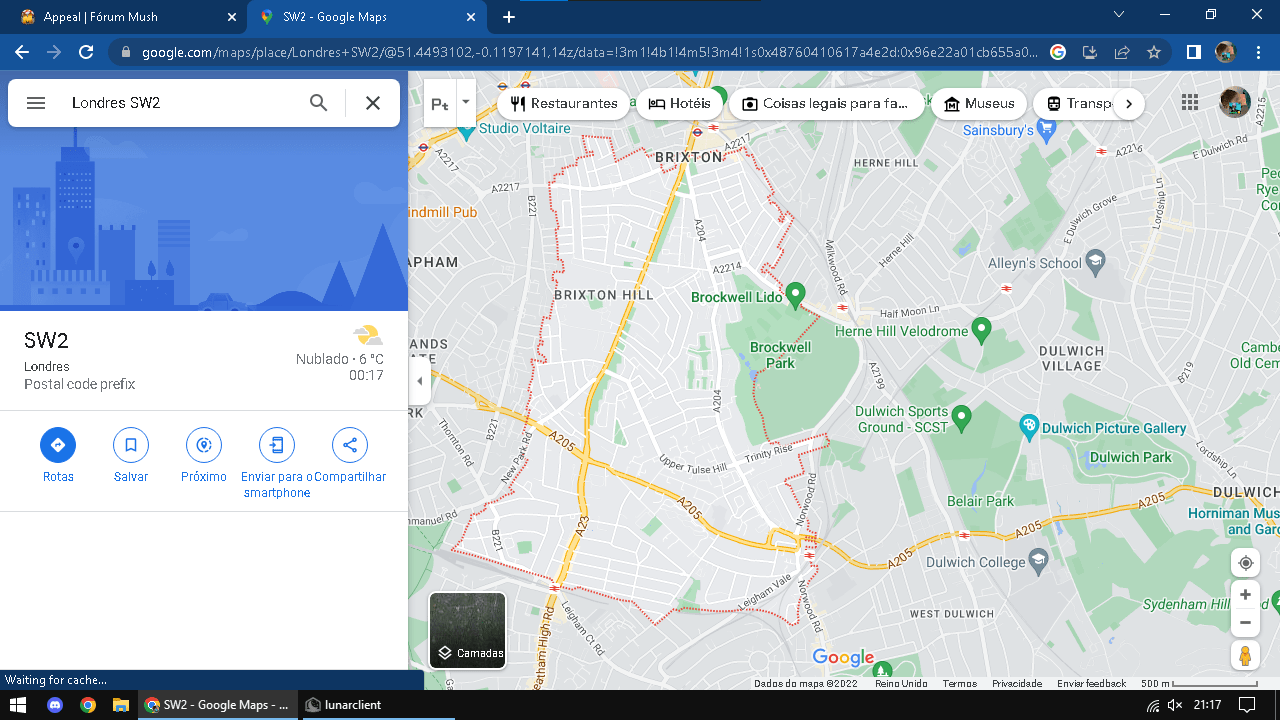
Task: Open the Google account avatar in Maps
Action: 1235,102
